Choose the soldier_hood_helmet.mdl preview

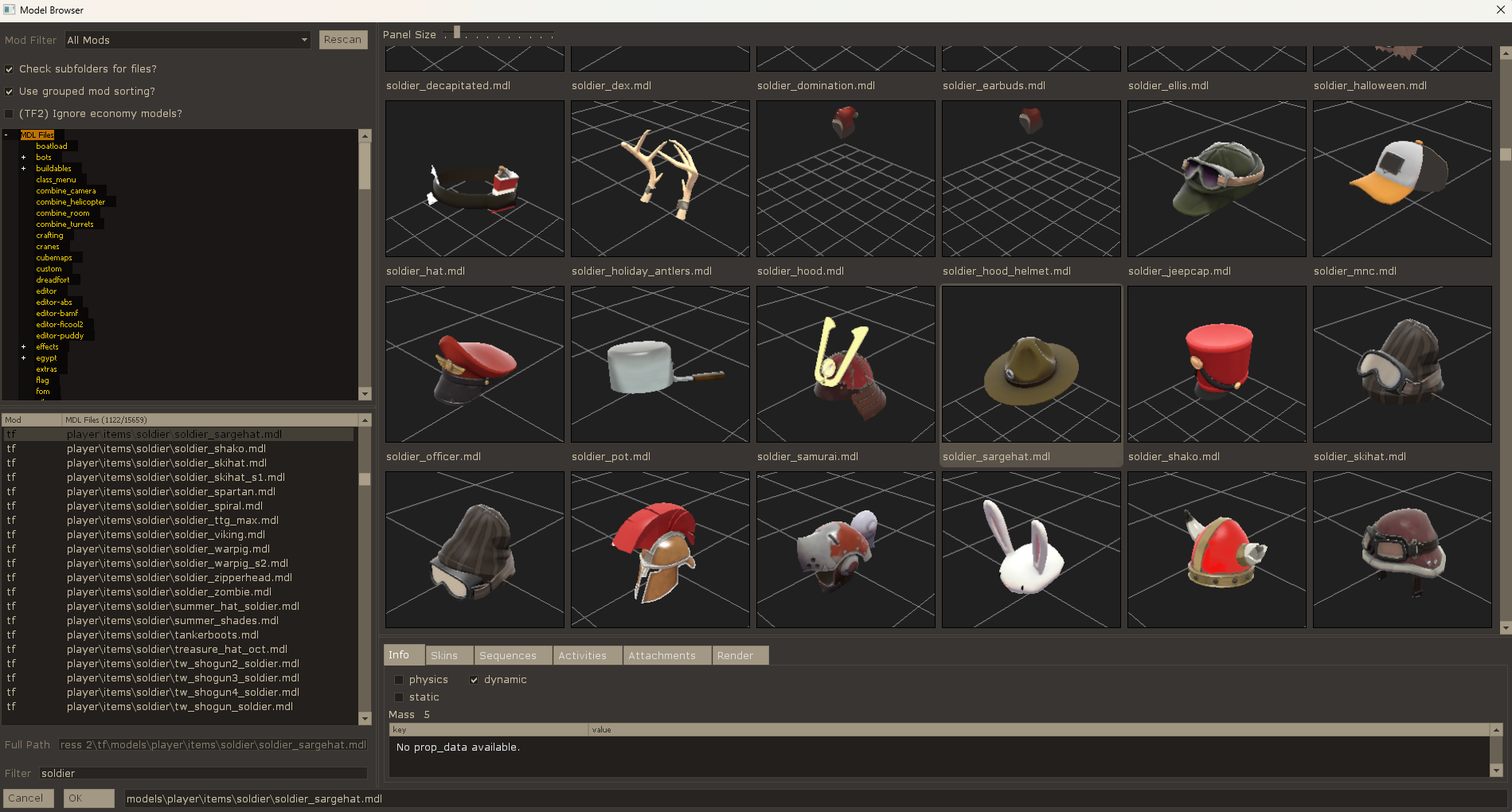(x=1031, y=178)
